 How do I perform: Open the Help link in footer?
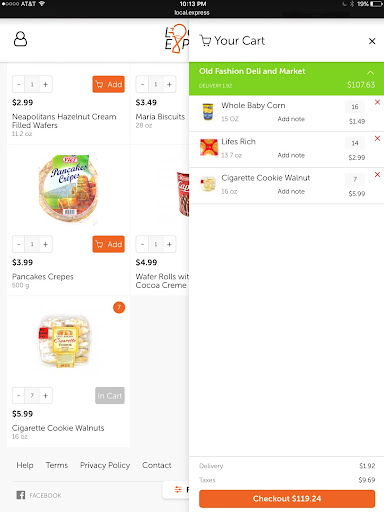(x=25, y=465)
